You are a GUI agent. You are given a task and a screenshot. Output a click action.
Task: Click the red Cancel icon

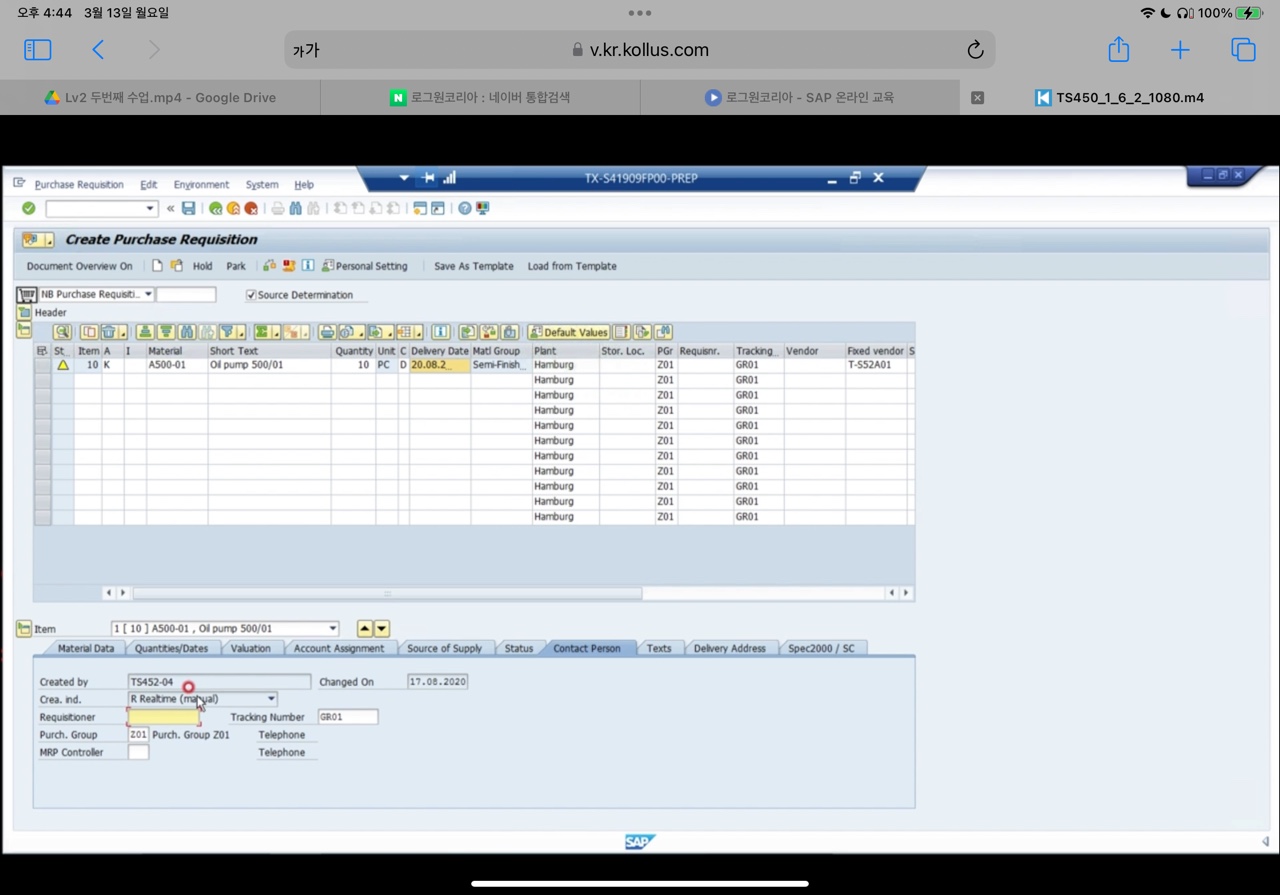pyautogui.click(x=251, y=208)
